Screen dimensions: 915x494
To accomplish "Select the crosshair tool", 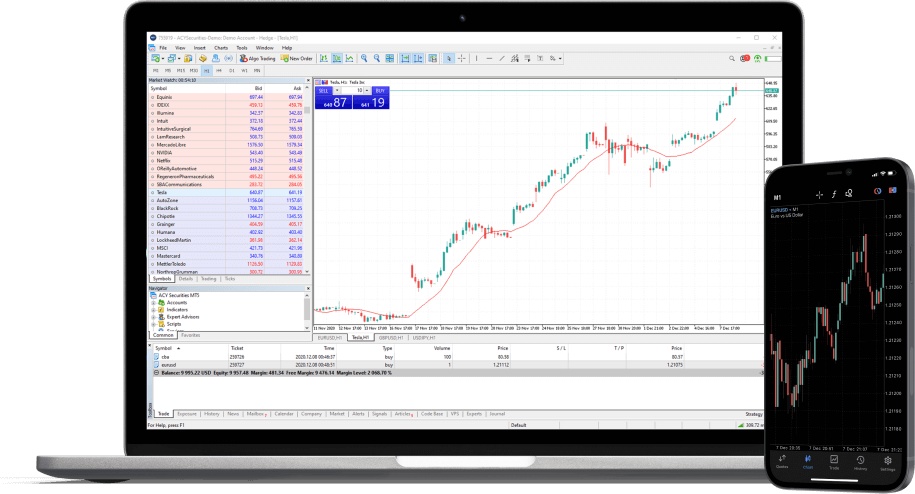I will tap(461, 58).
